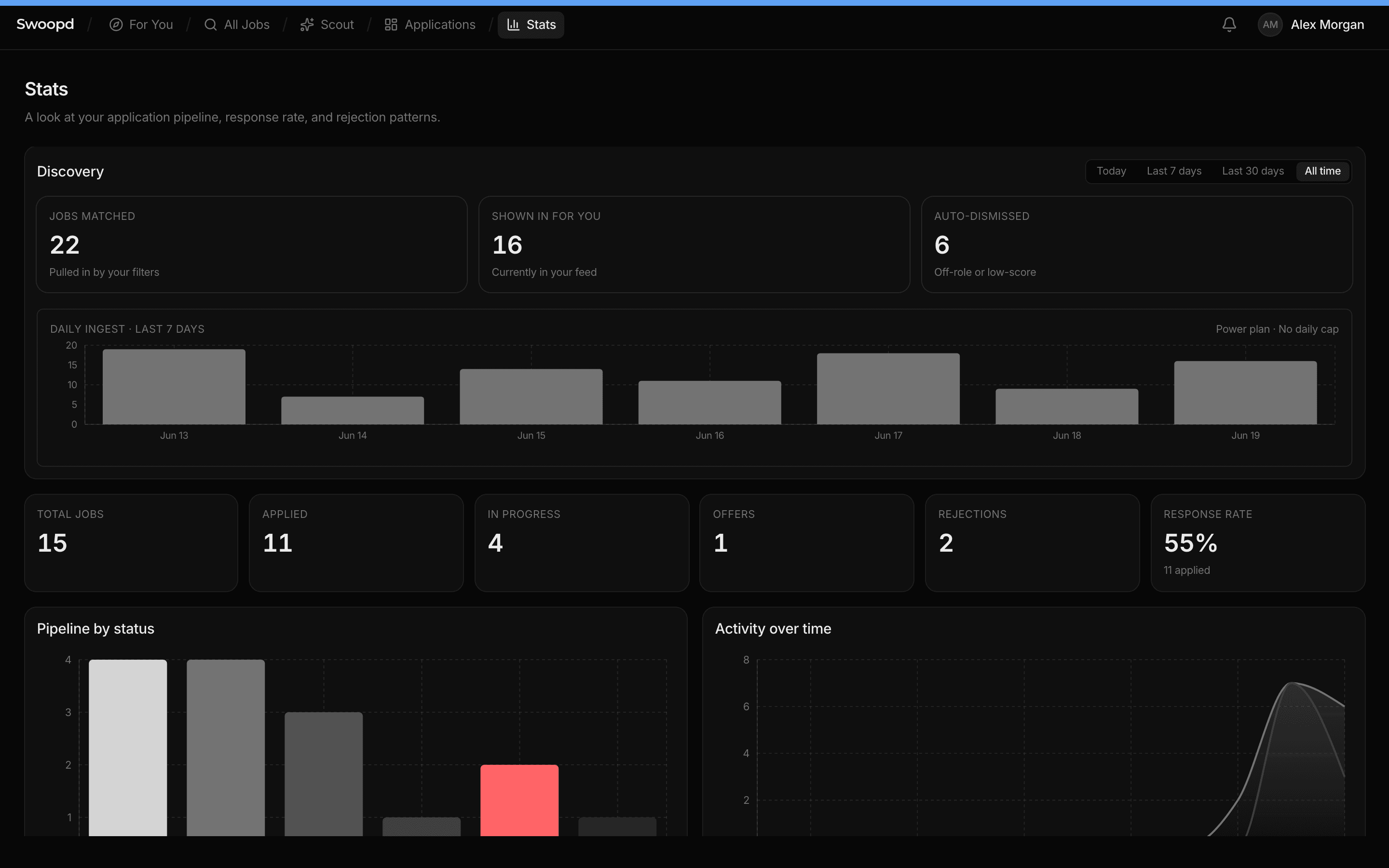Select the All time range
1389x868 pixels.
click(x=1322, y=171)
